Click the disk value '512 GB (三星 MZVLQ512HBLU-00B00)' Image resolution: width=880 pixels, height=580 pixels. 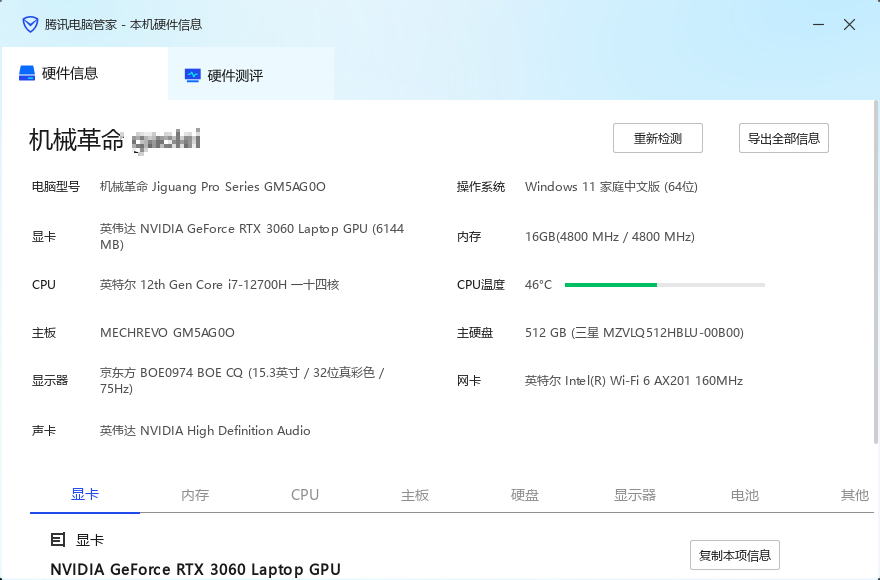[634, 332]
